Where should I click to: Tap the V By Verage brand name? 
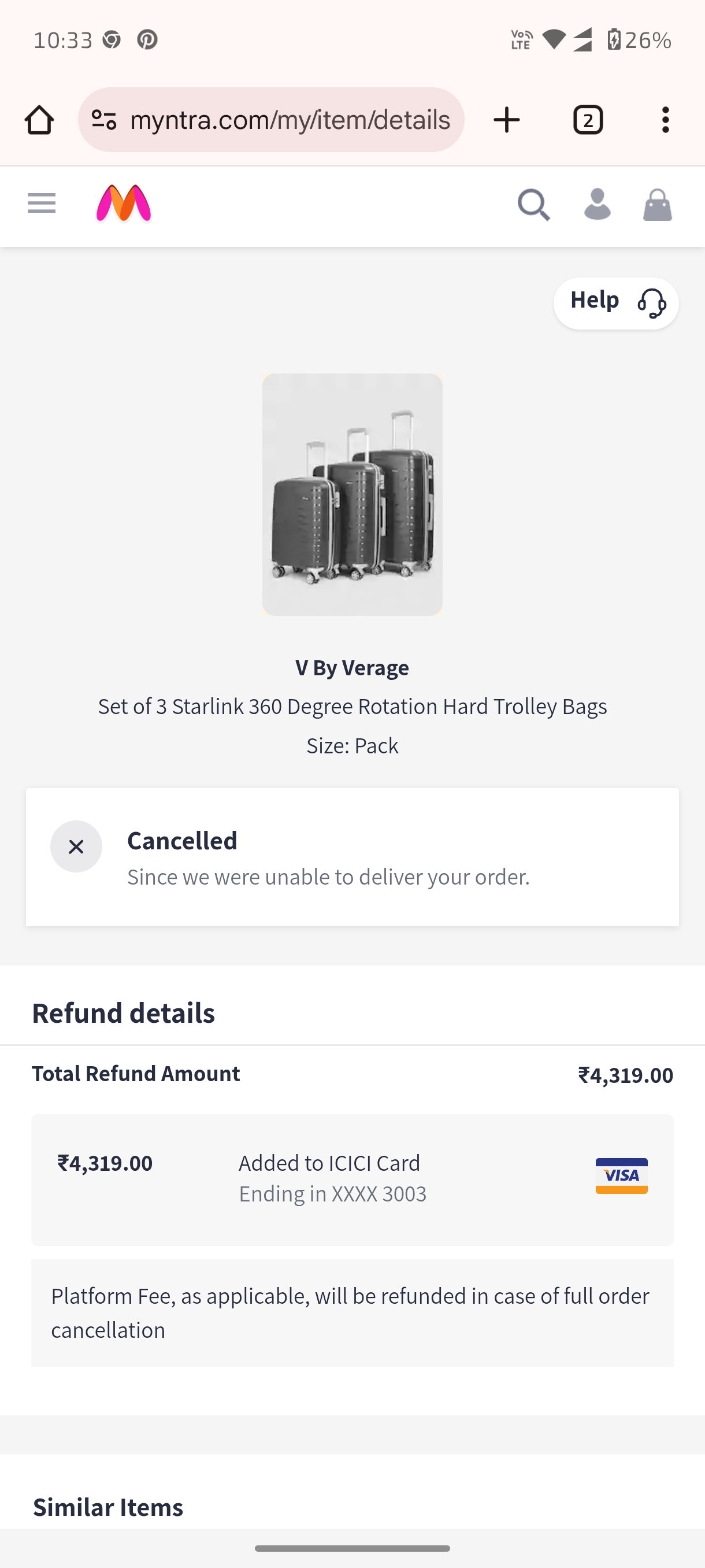[x=352, y=668]
